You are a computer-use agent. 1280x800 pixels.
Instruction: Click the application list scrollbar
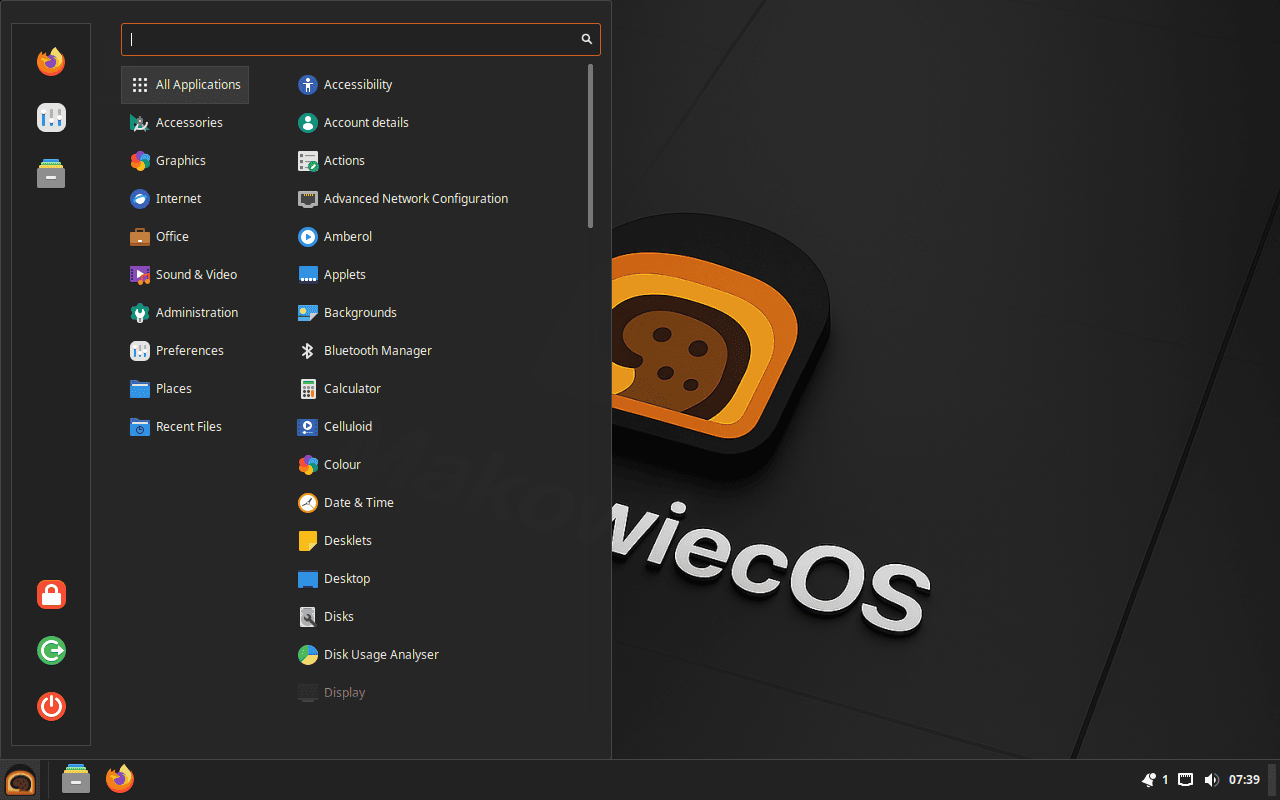click(x=591, y=146)
